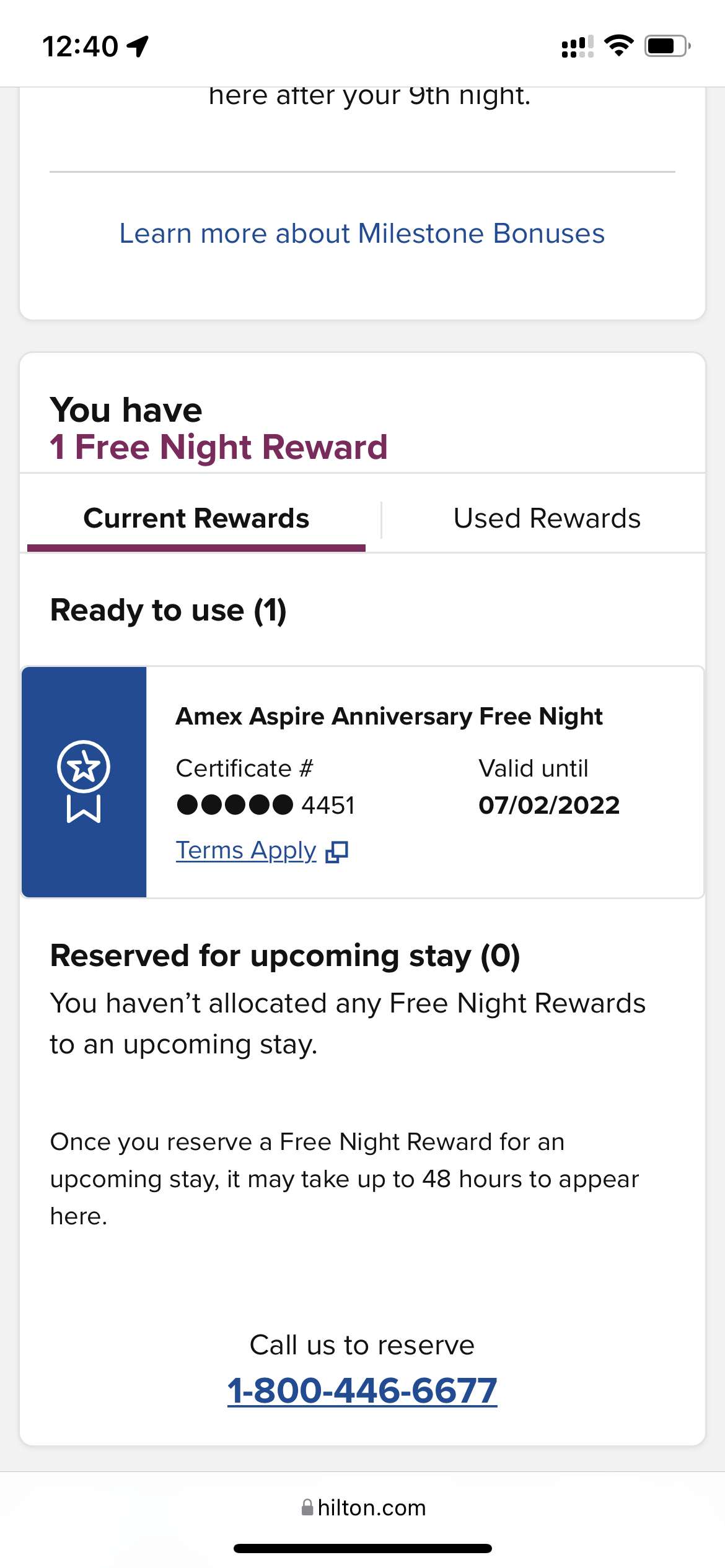The image size is (725, 1568).
Task: Tap the masked certificate number ending 4451
Action: (265, 805)
